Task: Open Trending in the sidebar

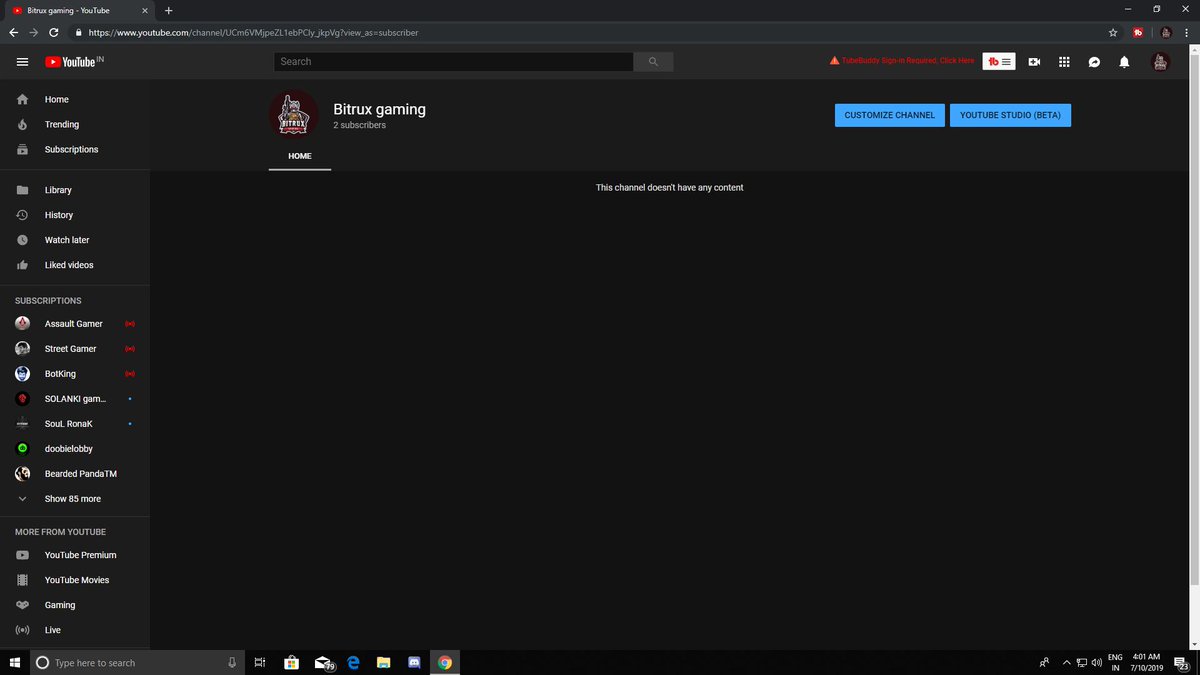Action: (75, 125)
